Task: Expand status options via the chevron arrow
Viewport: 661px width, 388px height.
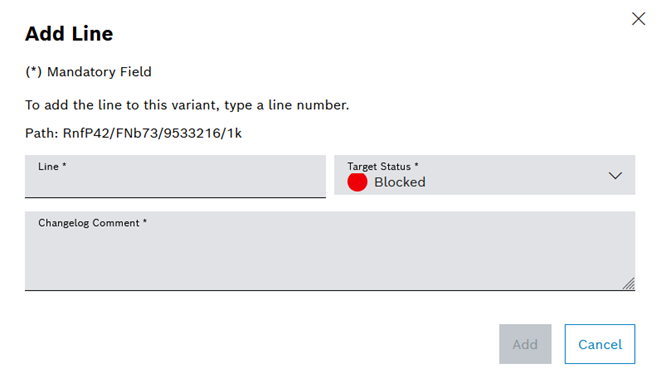Action: click(615, 175)
